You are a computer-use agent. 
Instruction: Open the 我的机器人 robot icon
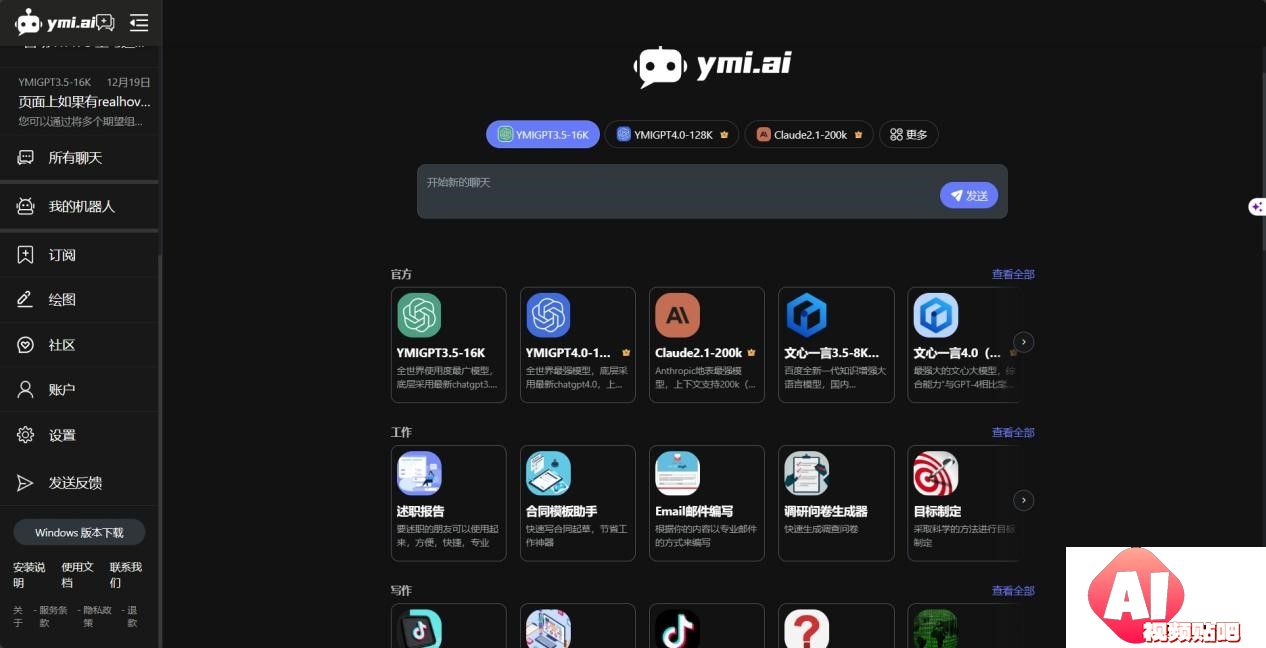26,206
